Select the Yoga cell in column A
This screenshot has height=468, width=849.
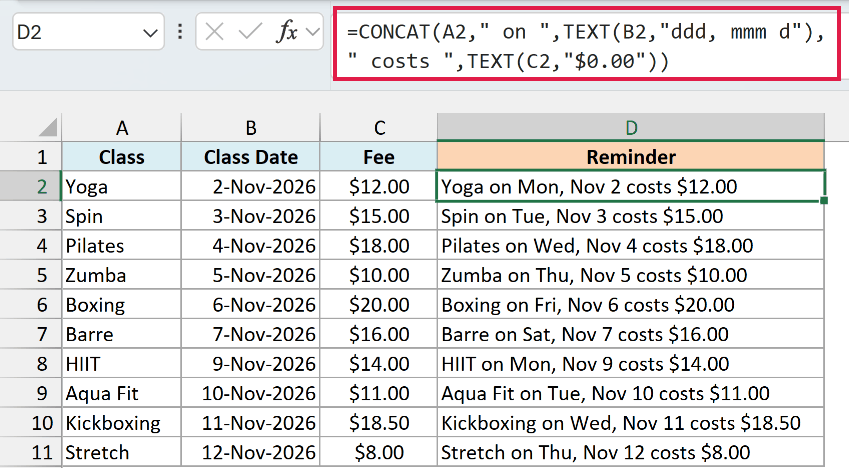121,186
